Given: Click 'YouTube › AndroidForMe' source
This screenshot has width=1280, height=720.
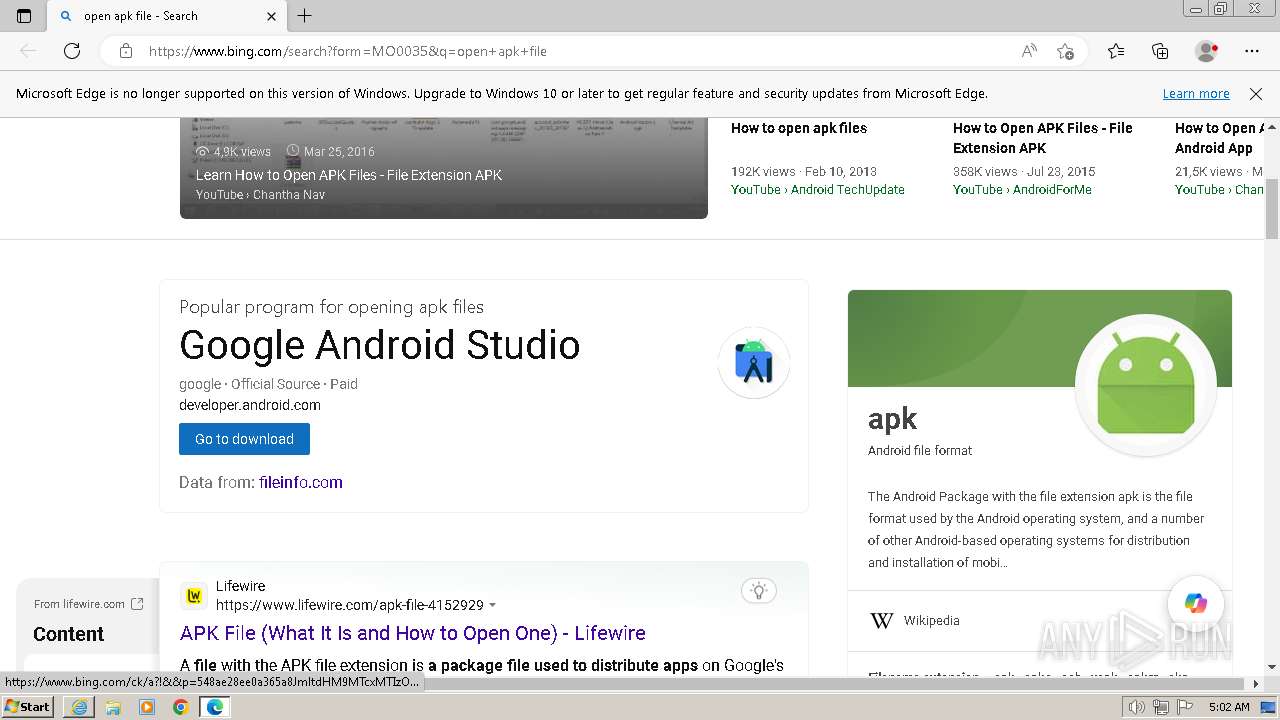Looking at the screenshot, I should pos(1022,190).
